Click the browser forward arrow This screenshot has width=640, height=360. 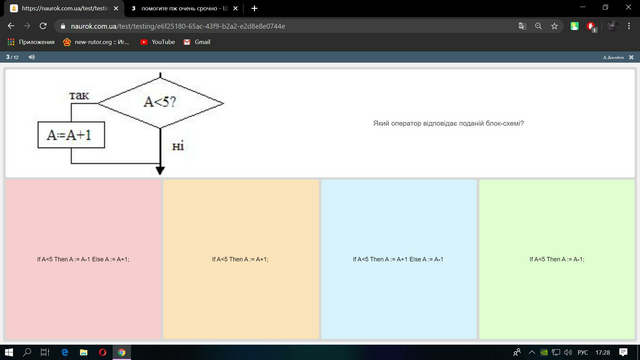(27, 26)
